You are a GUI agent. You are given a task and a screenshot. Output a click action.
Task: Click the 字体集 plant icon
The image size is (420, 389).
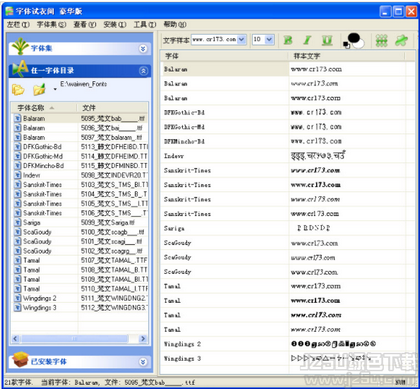tap(20, 47)
